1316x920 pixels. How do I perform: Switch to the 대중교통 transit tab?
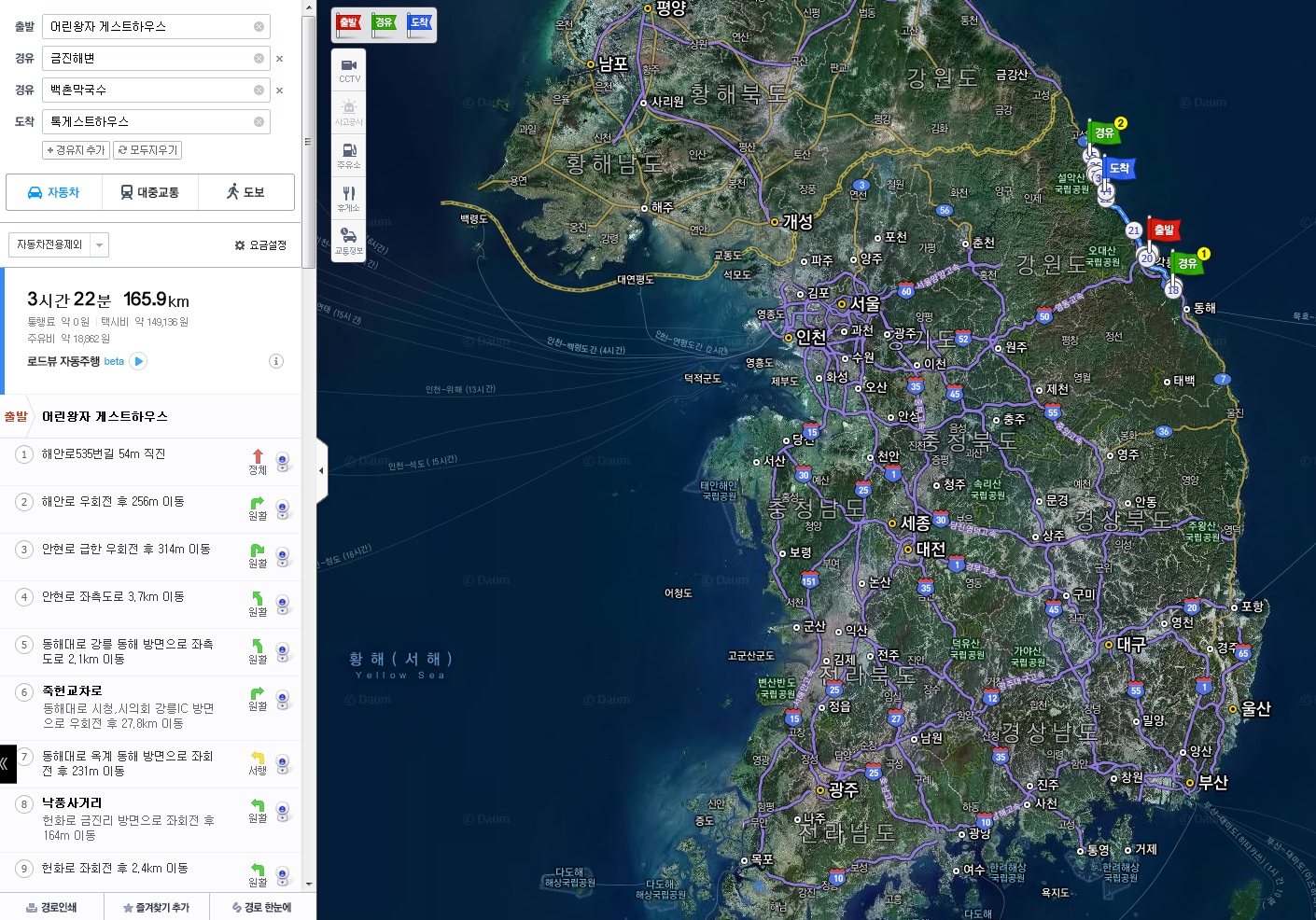point(149,192)
